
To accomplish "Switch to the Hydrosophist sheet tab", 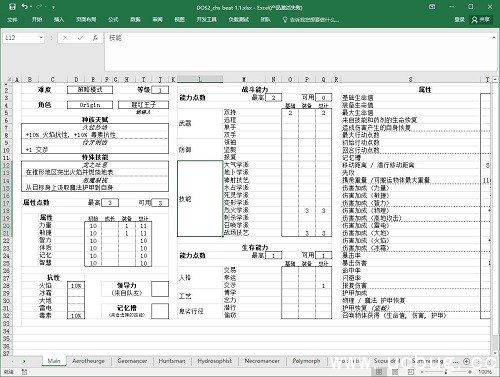I will coord(214,361).
